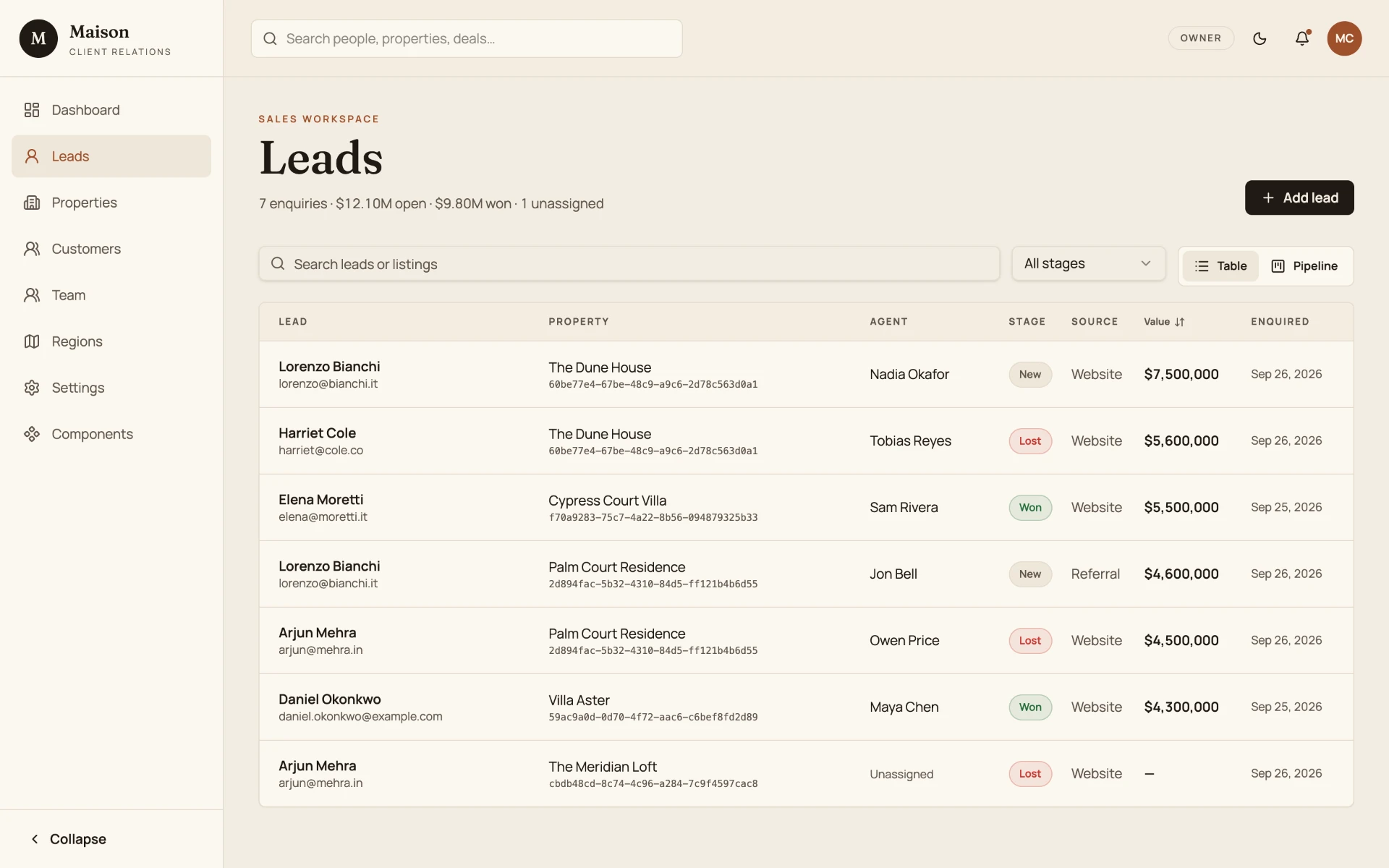Open the Dashboard grid icon
Image resolution: width=1389 pixels, height=868 pixels.
tap(32, 110)
